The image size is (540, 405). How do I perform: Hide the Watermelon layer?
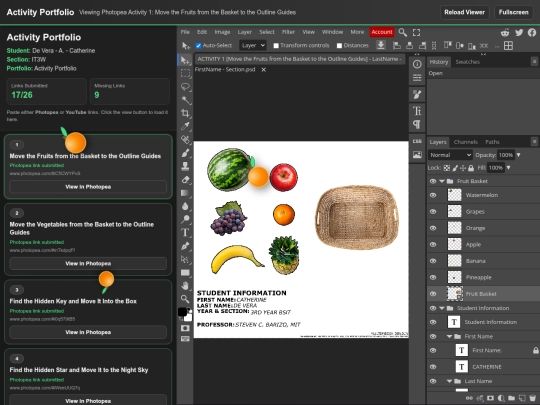click(x=433, y=195)
